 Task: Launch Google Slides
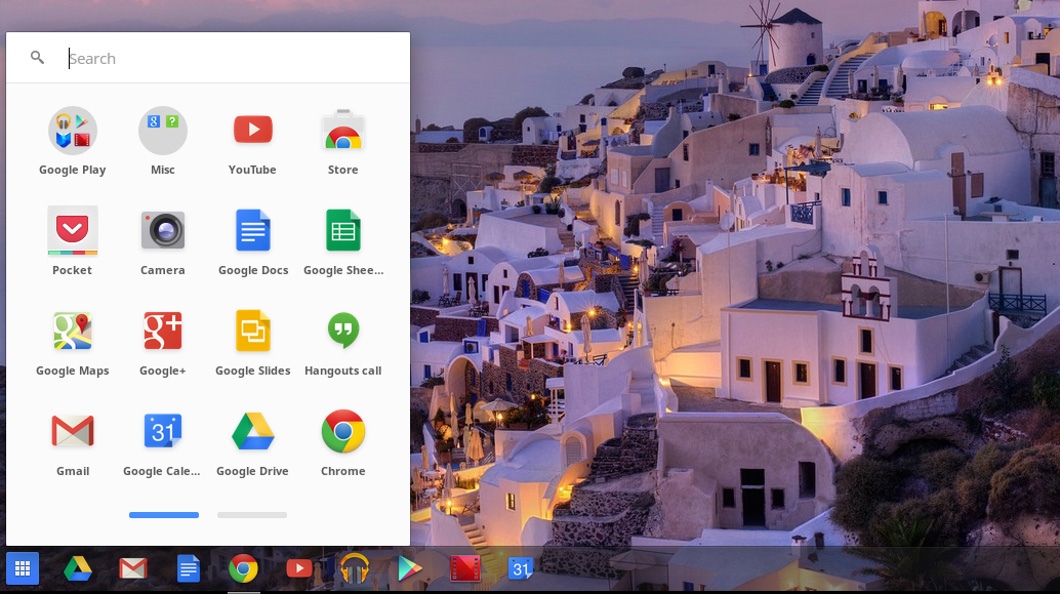click(252, 330)
